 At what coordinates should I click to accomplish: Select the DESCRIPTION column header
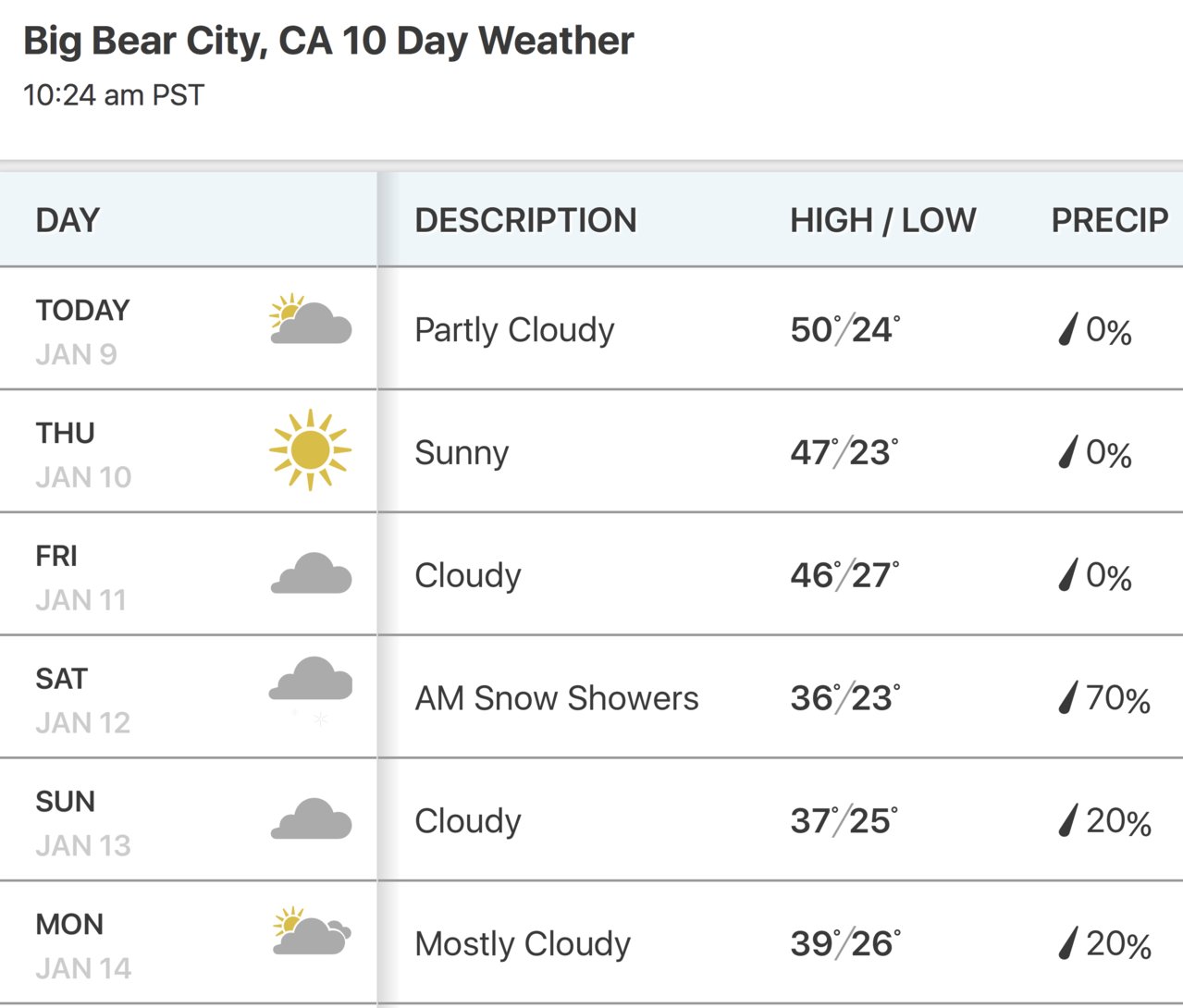525,220
